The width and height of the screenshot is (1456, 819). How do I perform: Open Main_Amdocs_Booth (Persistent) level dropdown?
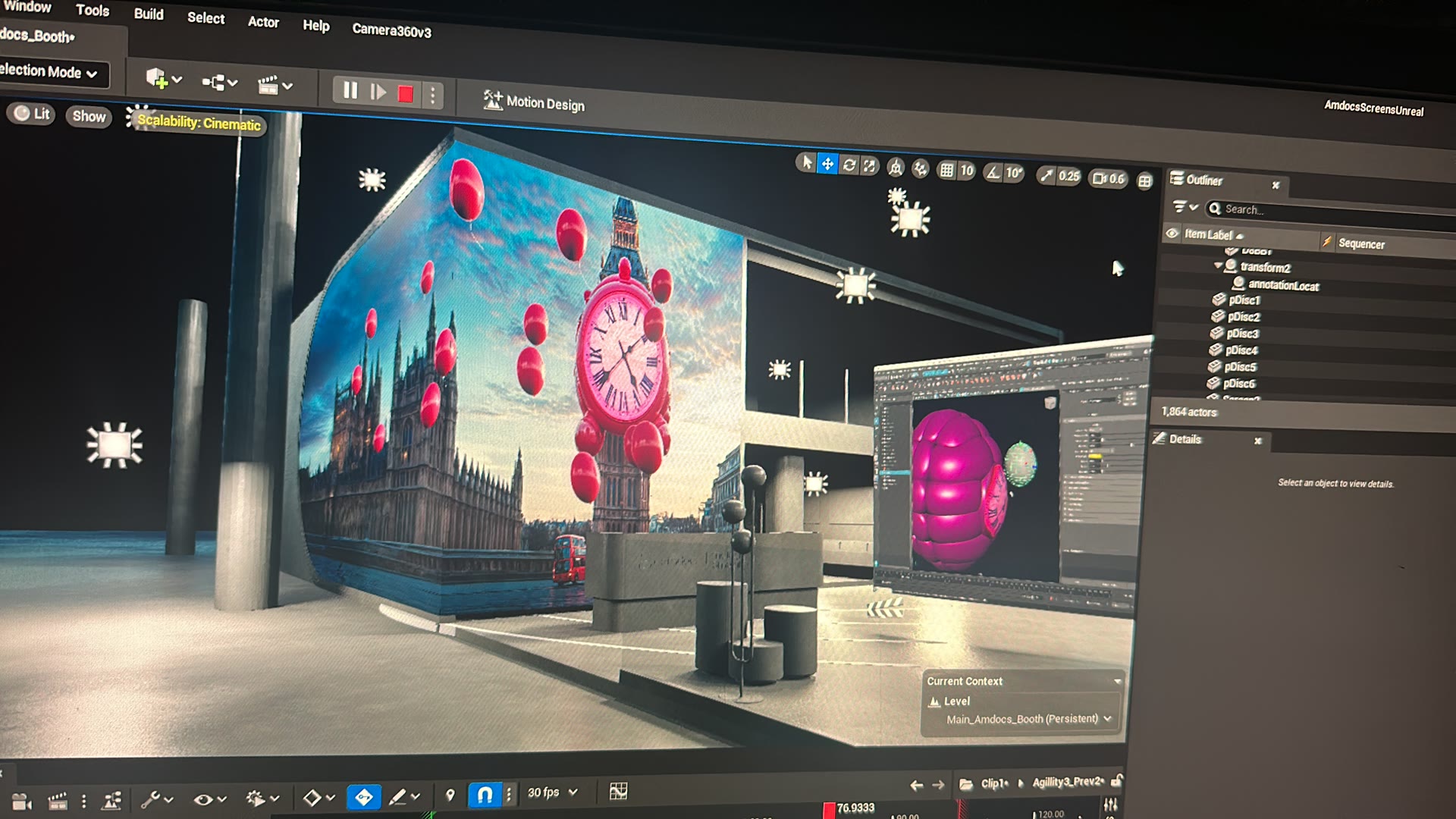1028,718
